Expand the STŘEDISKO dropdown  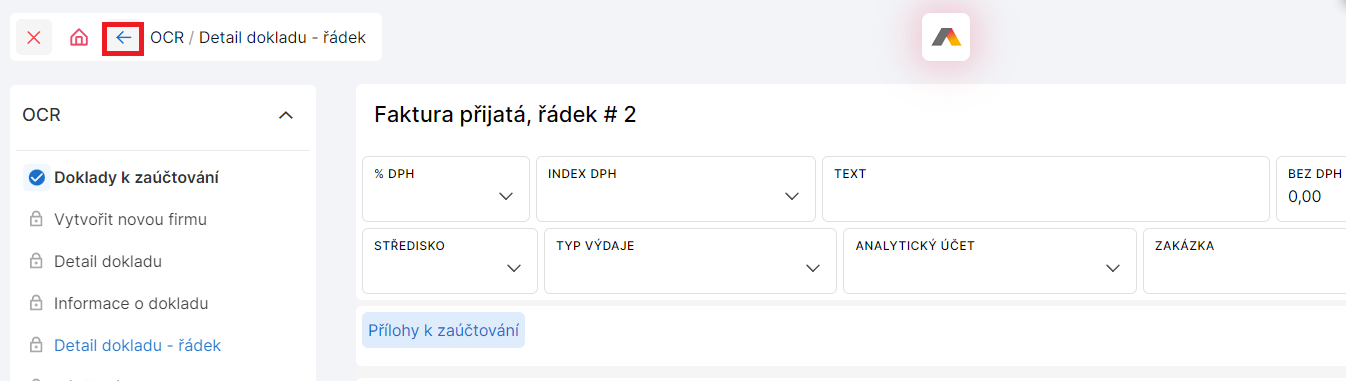450,260
